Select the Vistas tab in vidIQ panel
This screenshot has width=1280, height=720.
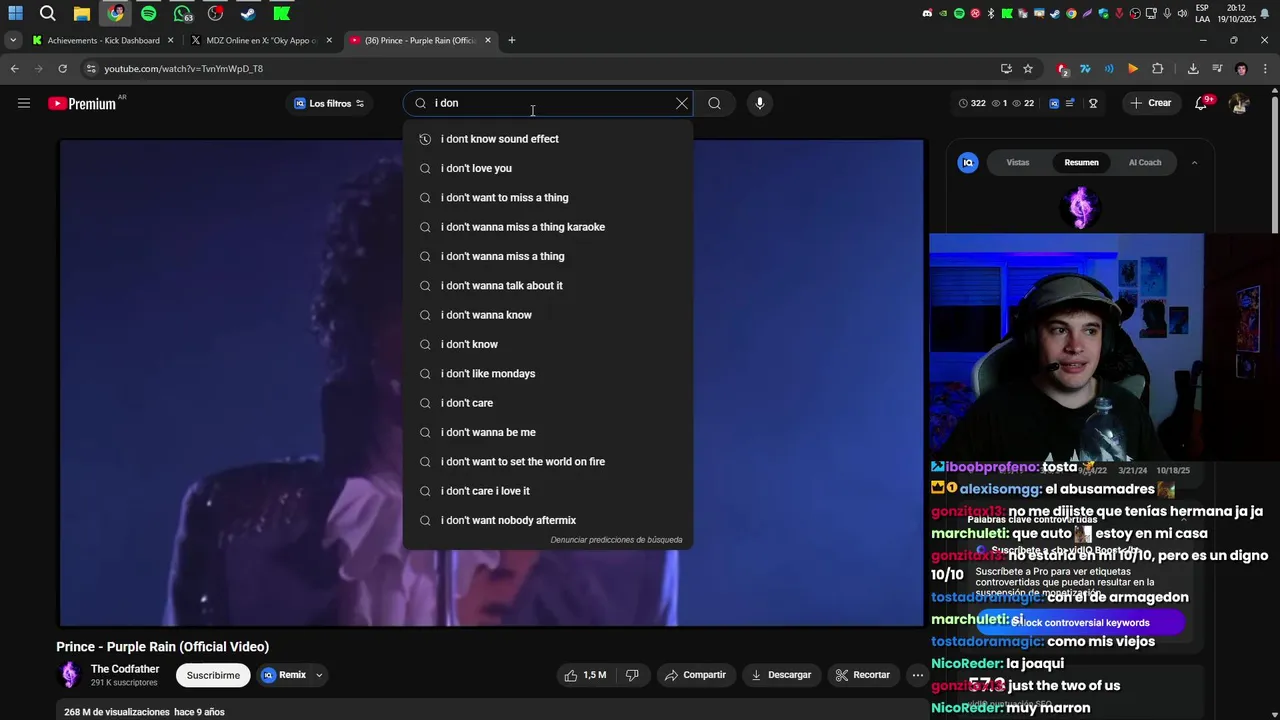coord(1018,162)
